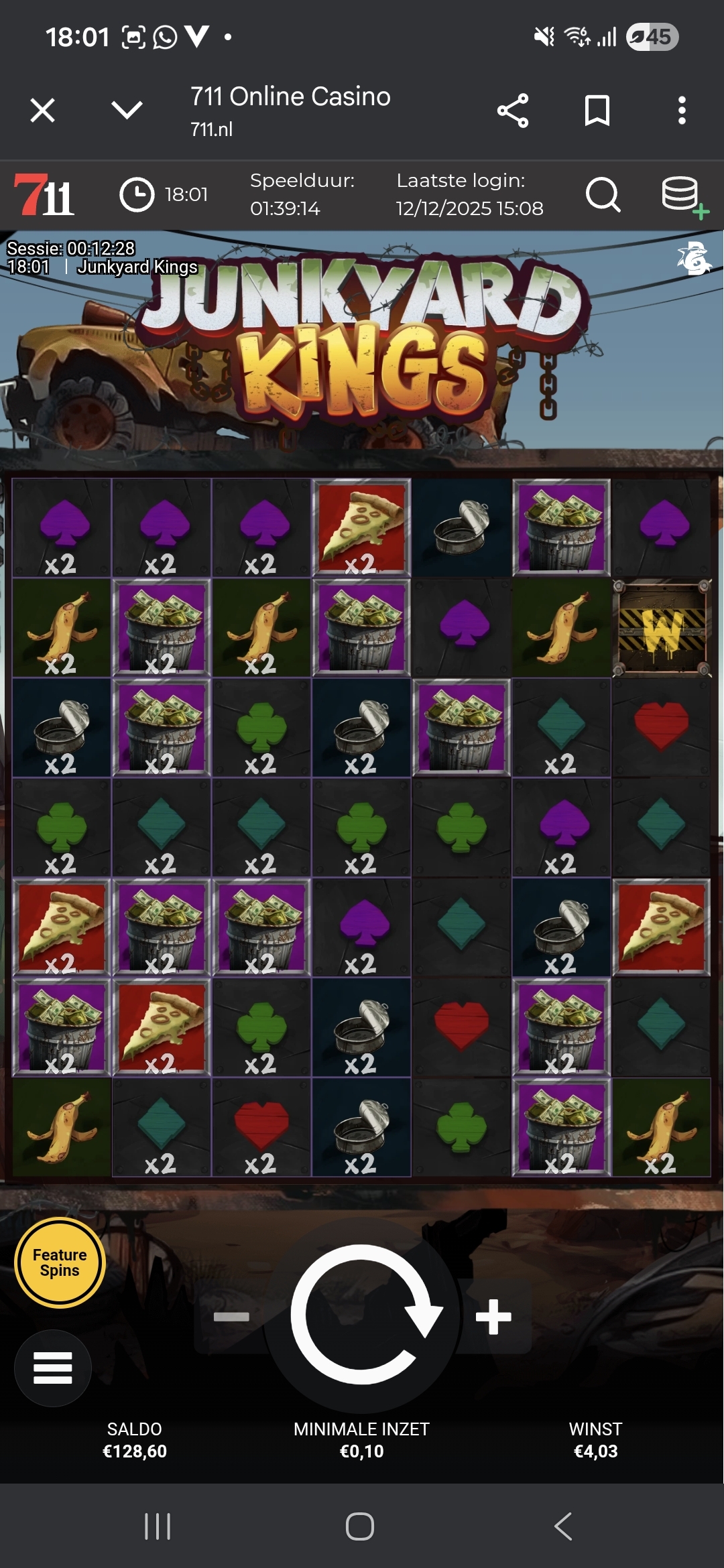Open casino search magnifier icon
Image resolution: width=724 pixels, height=1568 pixels.
[603, 195]
